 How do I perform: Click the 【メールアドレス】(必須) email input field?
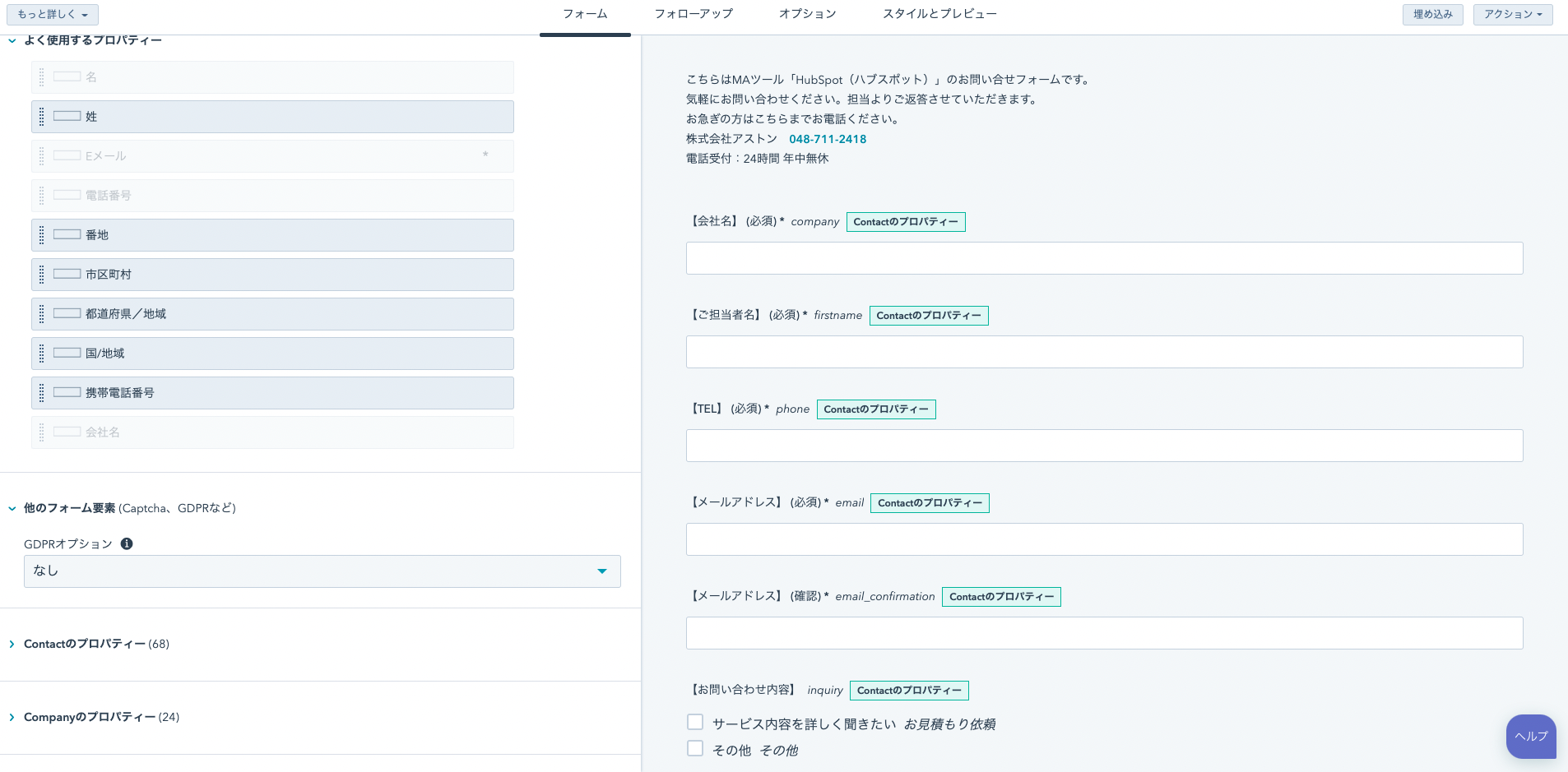(1105, 539)
